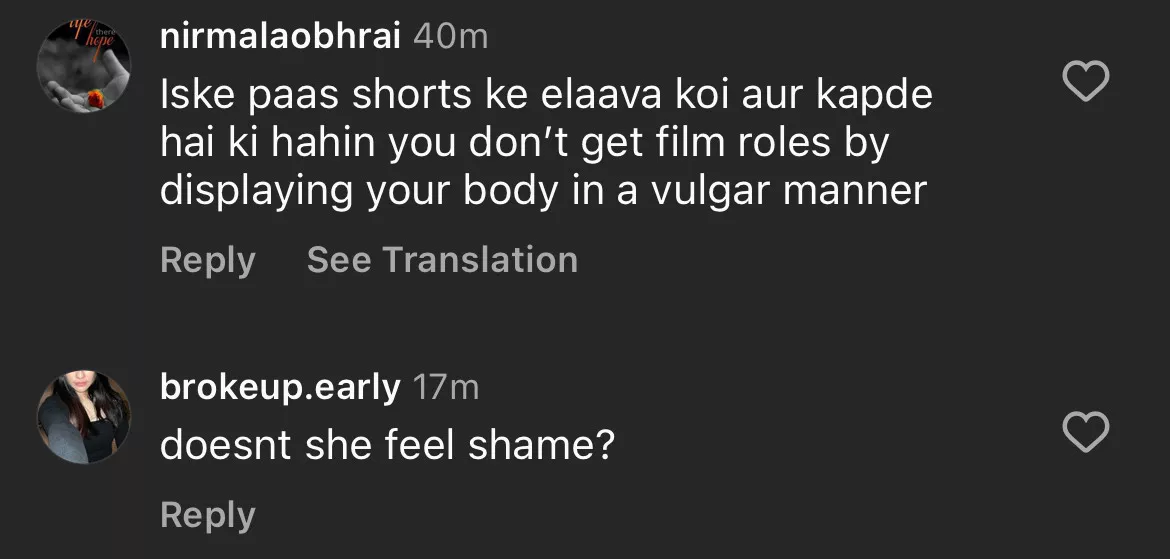The height and width of the screenshot is (559, 1170).
Task: Reply to brokeup.early's comment
Action: point(207,515)
